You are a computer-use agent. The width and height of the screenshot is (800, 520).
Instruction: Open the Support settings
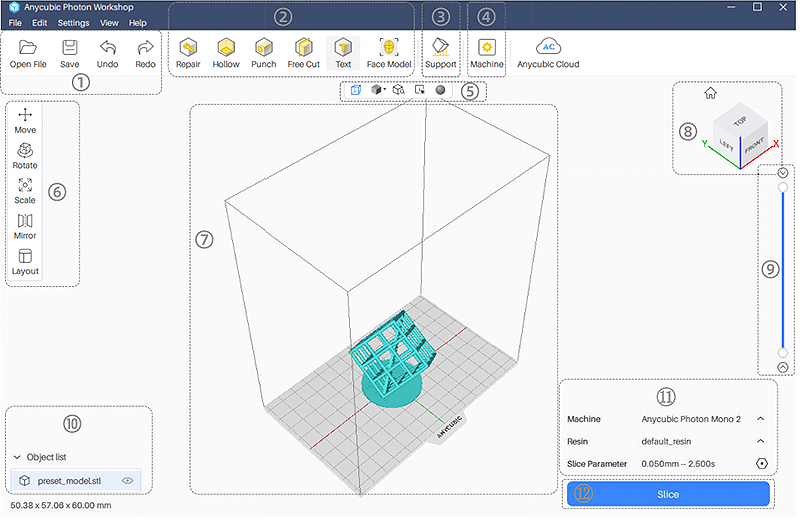coord(441,54)
